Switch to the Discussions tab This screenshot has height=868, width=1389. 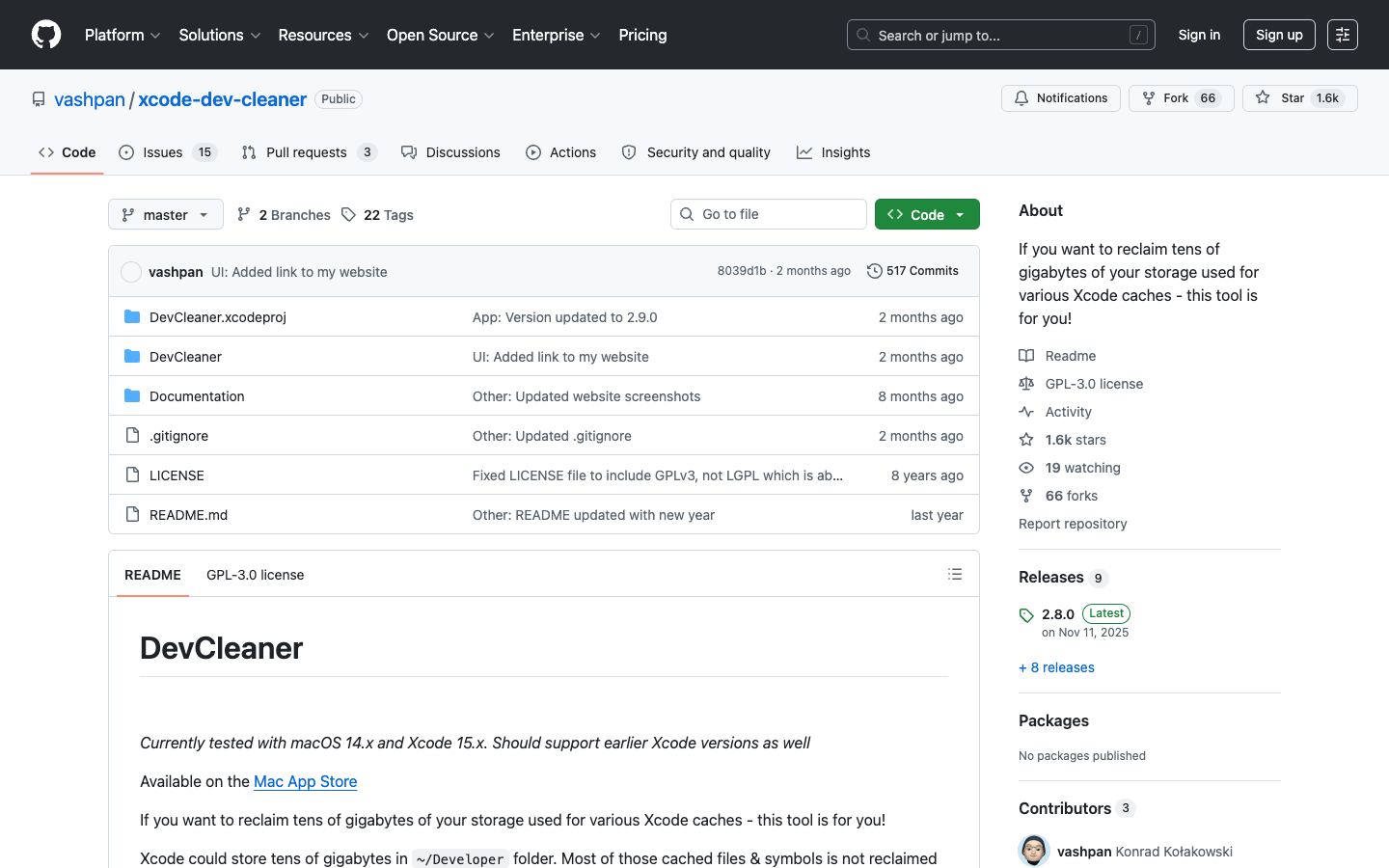[450, 152]
